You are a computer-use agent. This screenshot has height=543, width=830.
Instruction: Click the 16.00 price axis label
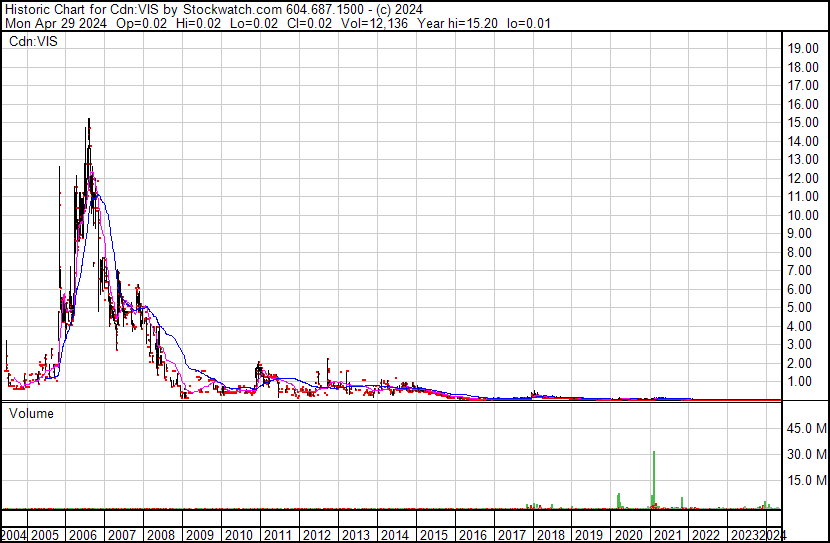803,104
